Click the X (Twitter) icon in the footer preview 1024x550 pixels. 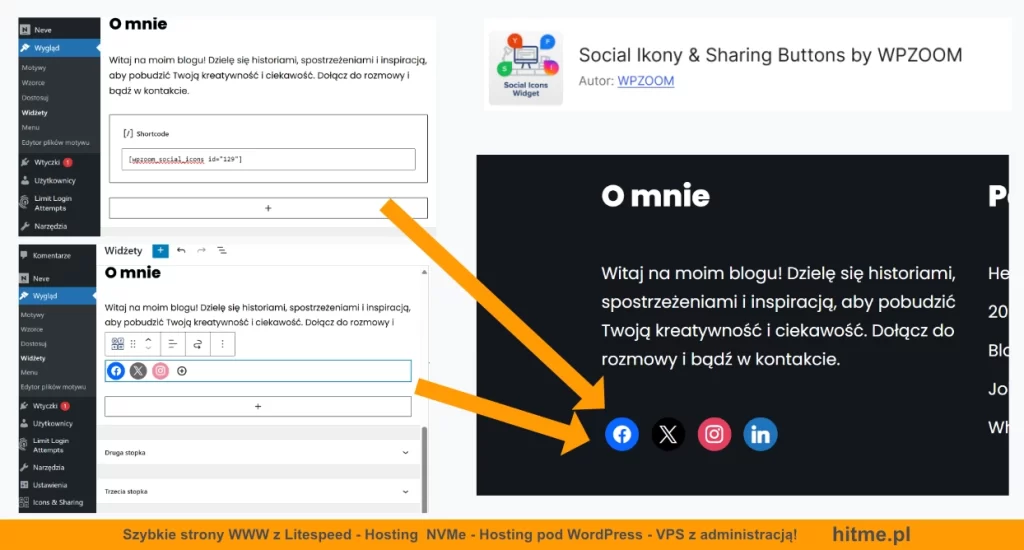[x=668, y=434]
